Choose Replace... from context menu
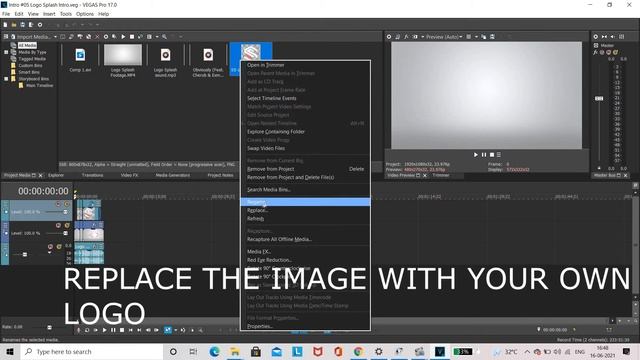Image resolution: width=640 pixels, height=360 pixels. click(x=258, y=210)
